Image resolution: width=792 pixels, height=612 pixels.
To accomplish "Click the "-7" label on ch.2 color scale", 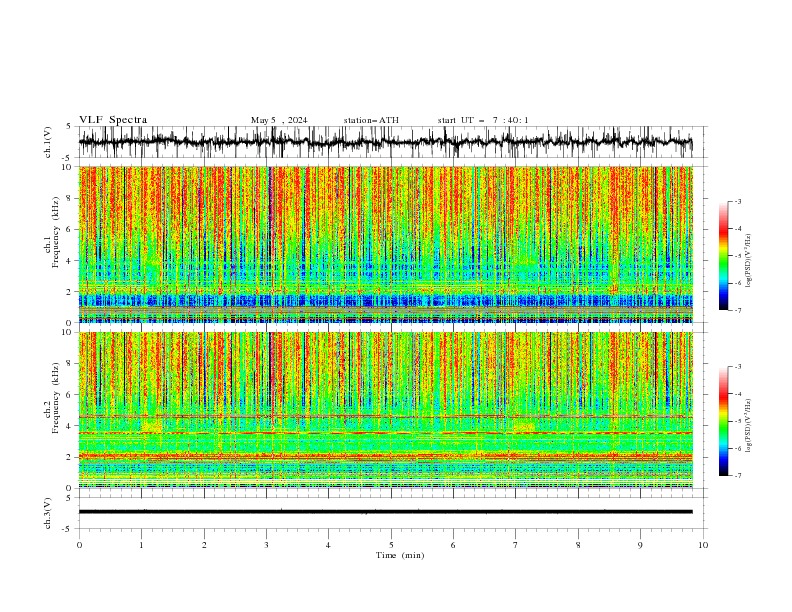I will 738,475.
